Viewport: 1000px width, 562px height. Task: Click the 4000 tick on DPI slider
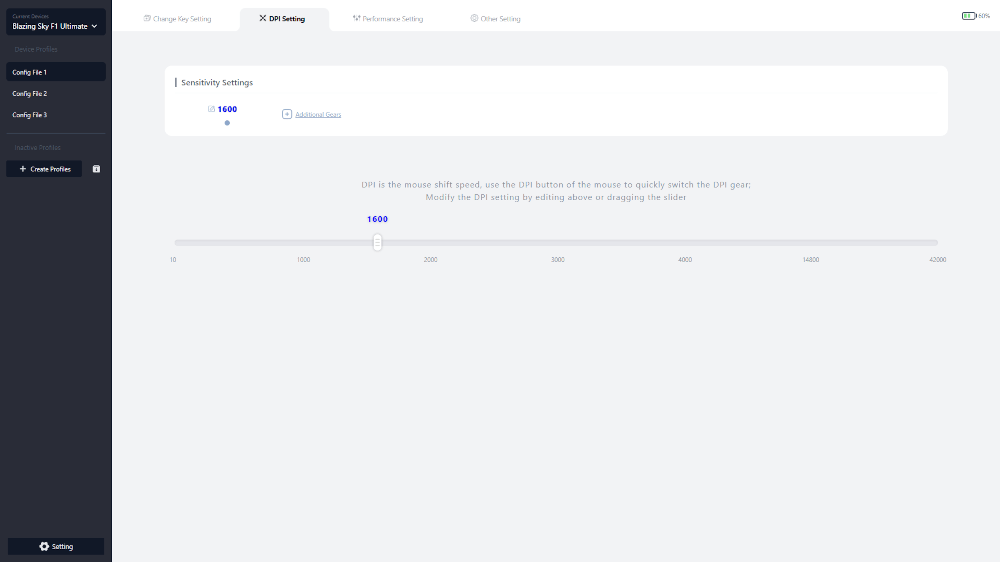(685, 260)
